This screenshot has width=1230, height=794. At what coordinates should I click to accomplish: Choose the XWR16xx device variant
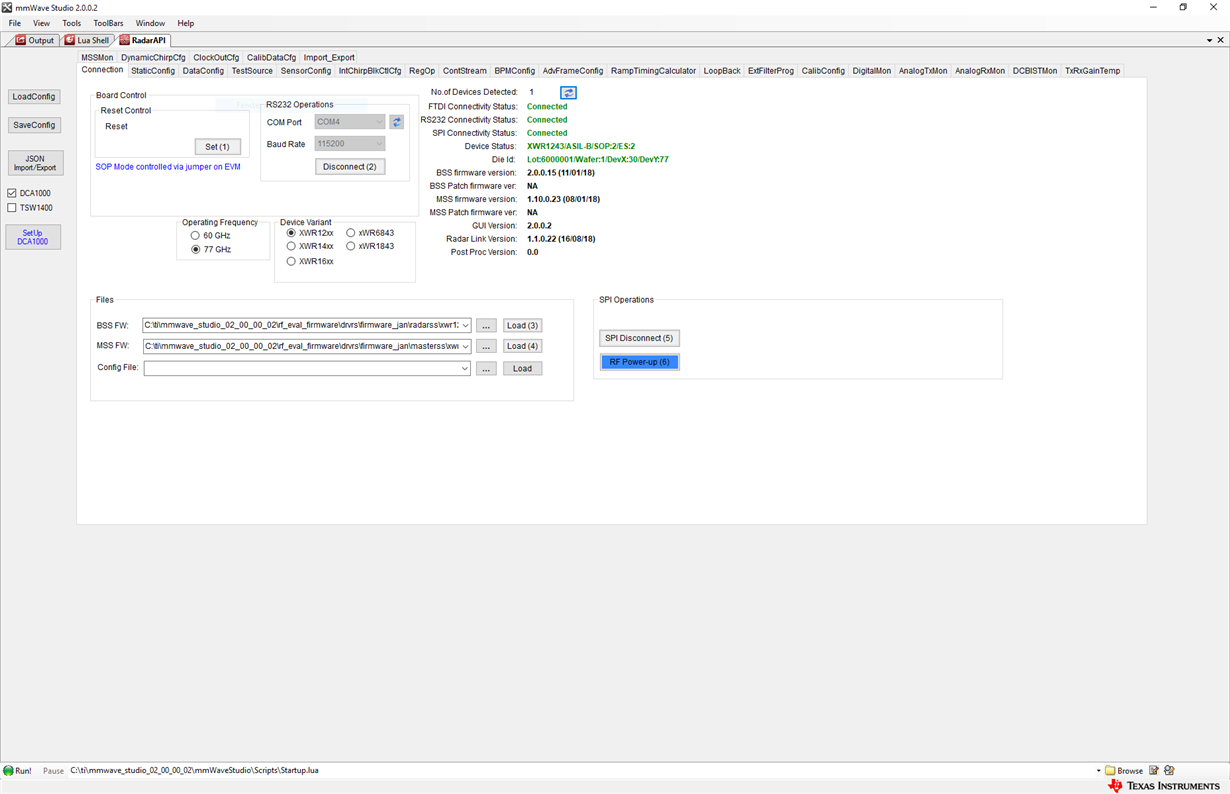[291, 261]
